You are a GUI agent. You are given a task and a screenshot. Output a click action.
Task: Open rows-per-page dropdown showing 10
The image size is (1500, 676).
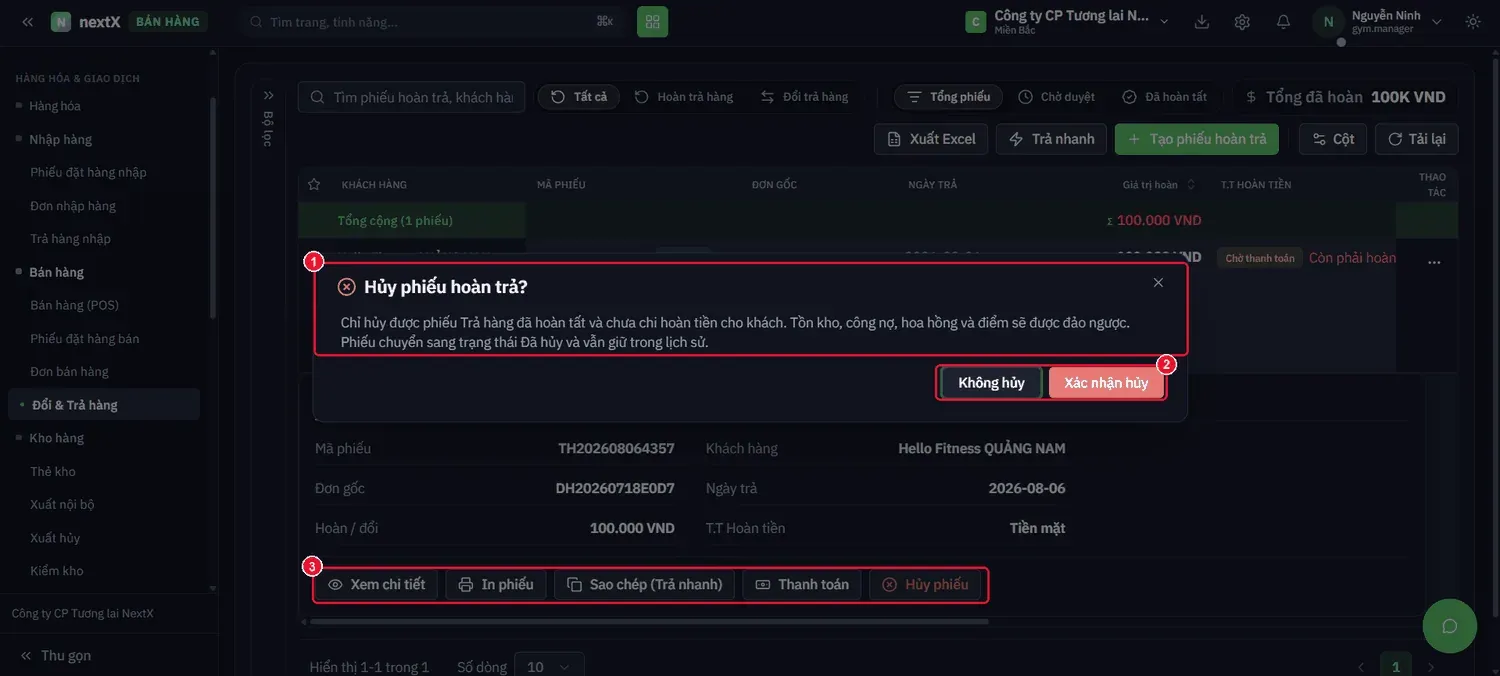[x=549, y=667]
